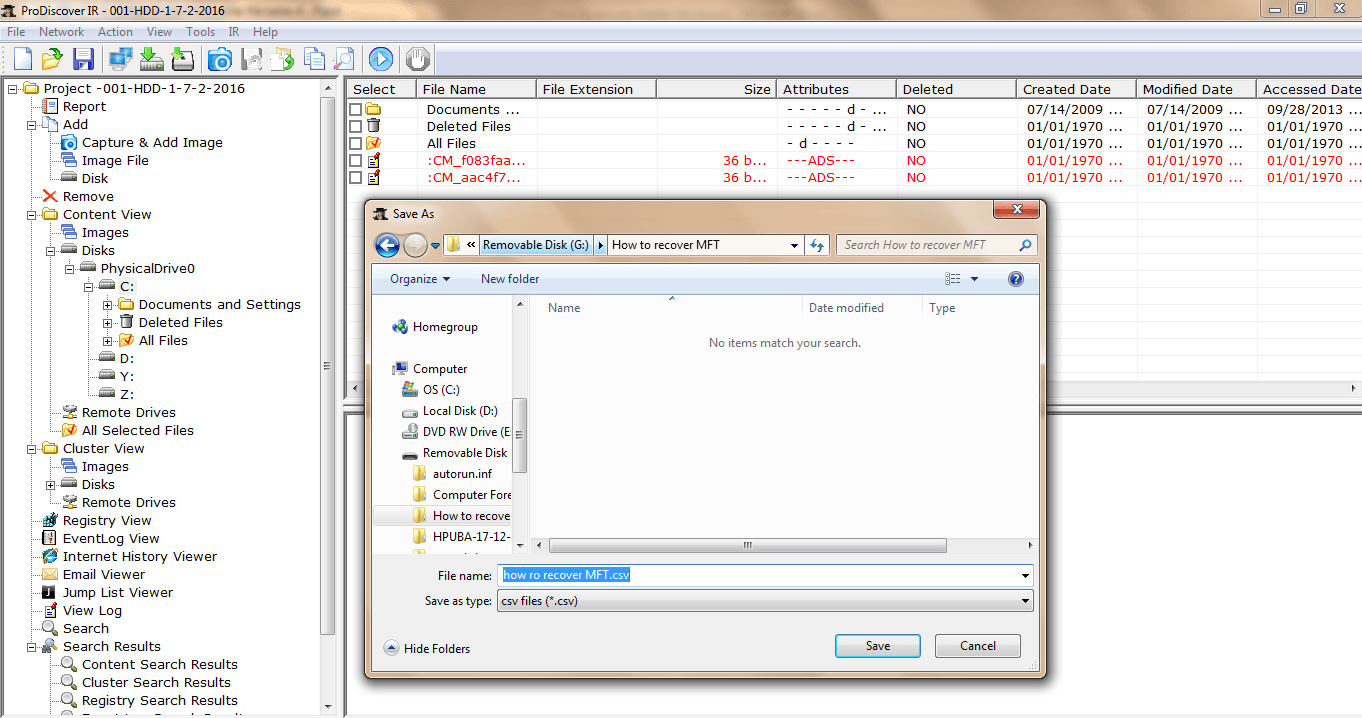This screenshot has height=718, width=1362.
Task: Check the :CM_f083faa row checkbox
Action: (355, 160)
